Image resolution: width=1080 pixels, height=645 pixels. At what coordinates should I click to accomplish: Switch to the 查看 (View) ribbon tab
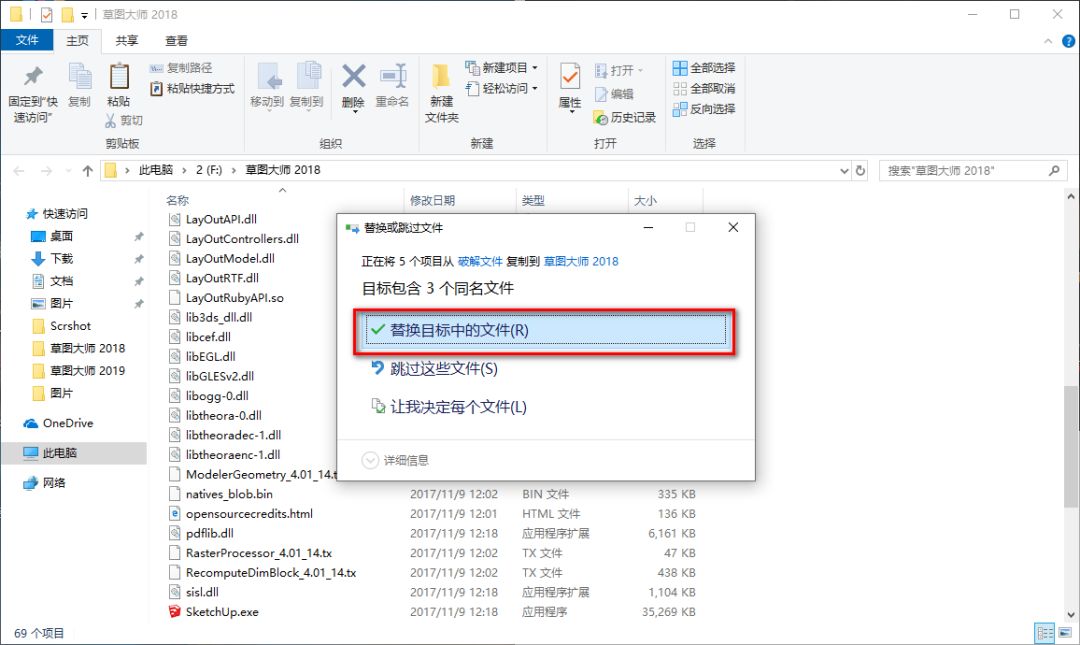click(177, 41)
